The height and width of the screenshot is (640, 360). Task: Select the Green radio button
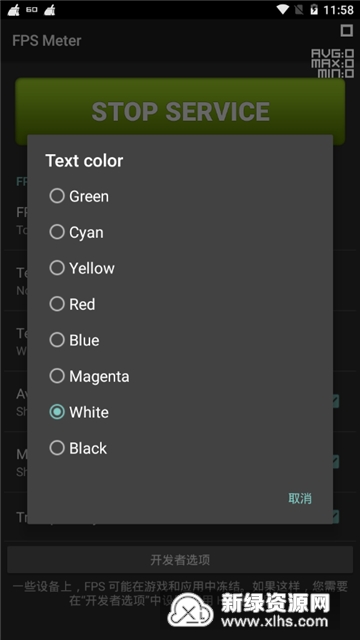57,196
